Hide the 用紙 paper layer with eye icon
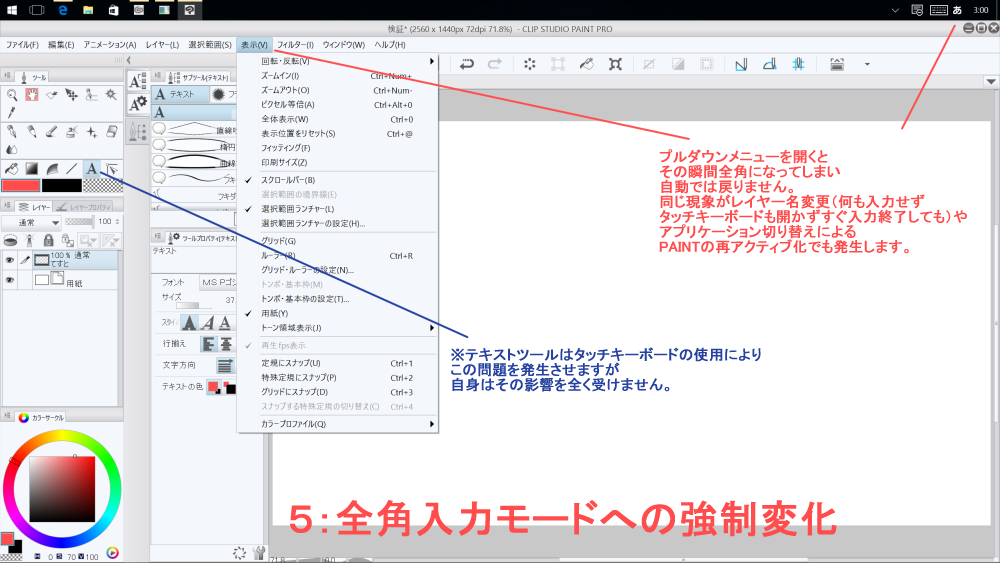Screen dimensions: 1000x563 [x=10, y=280]
